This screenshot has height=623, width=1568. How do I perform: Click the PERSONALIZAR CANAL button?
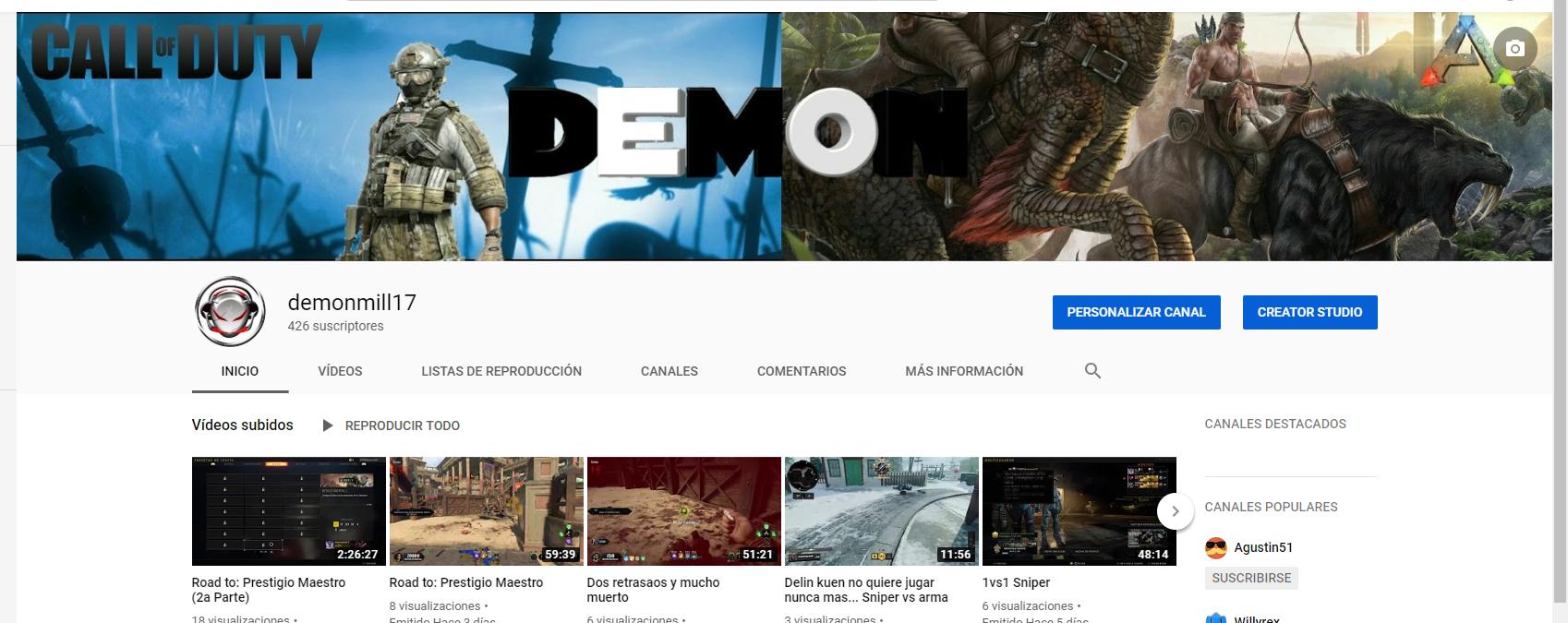(x=1136, y=312)
